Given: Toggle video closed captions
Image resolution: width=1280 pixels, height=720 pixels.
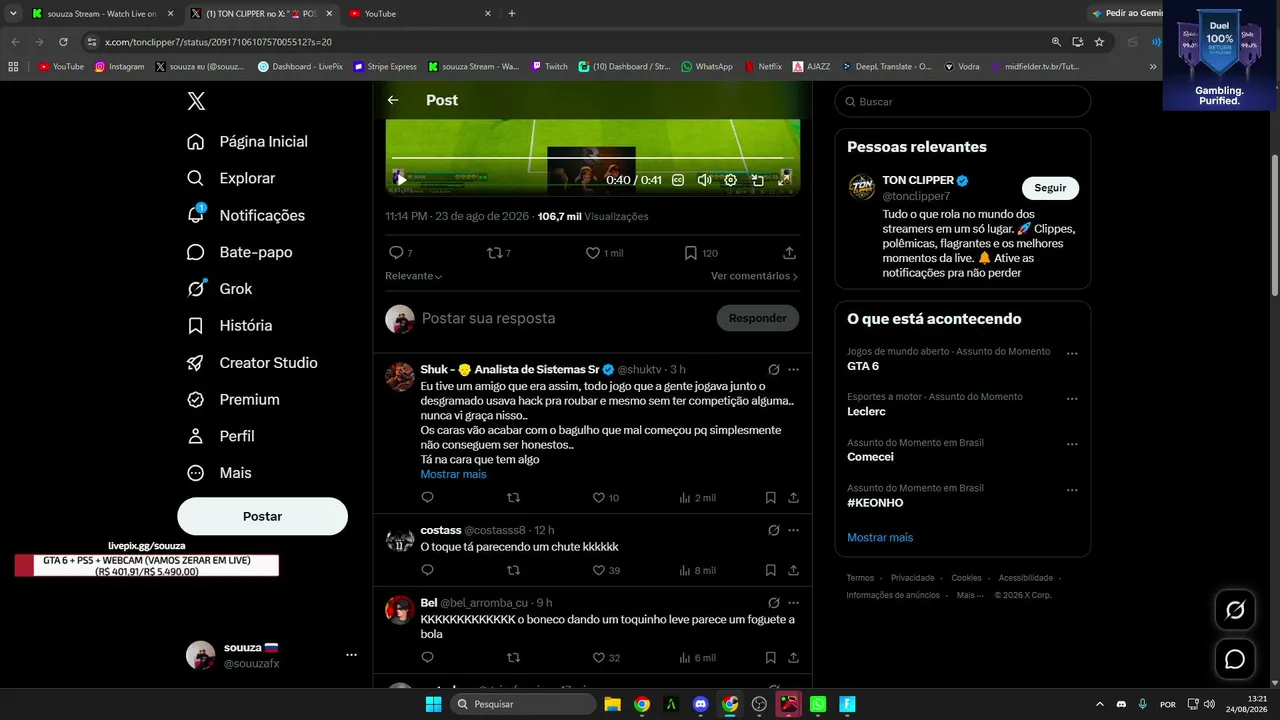Looking at the screenshot, I should (678, 180).
